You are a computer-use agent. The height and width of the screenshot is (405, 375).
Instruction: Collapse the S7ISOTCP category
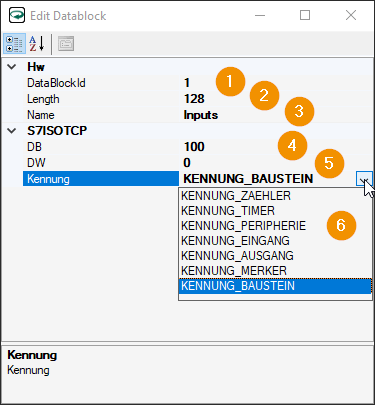(x=12, y=131)
